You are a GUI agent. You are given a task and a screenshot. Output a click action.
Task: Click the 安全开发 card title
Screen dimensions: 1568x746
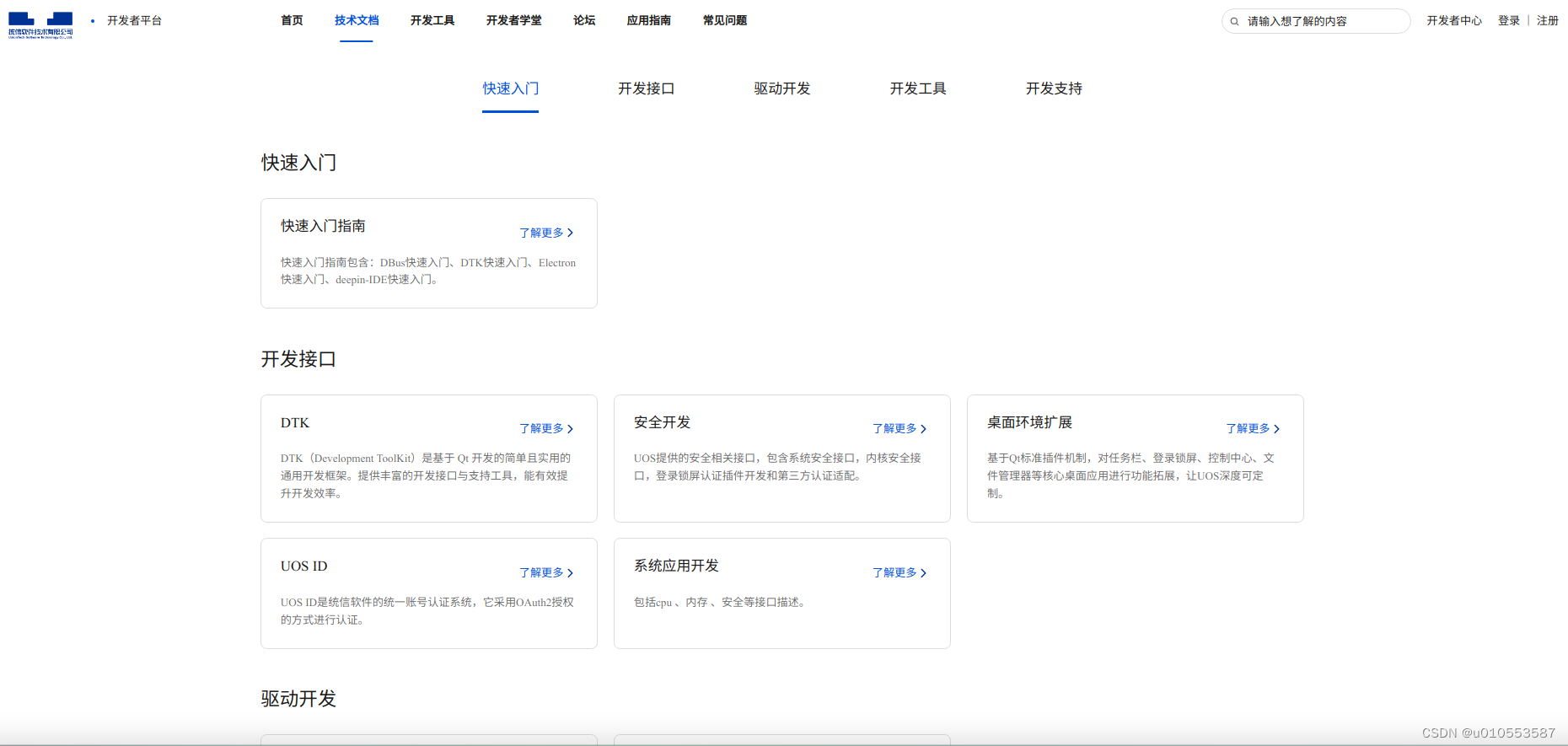tap(662, 422)
